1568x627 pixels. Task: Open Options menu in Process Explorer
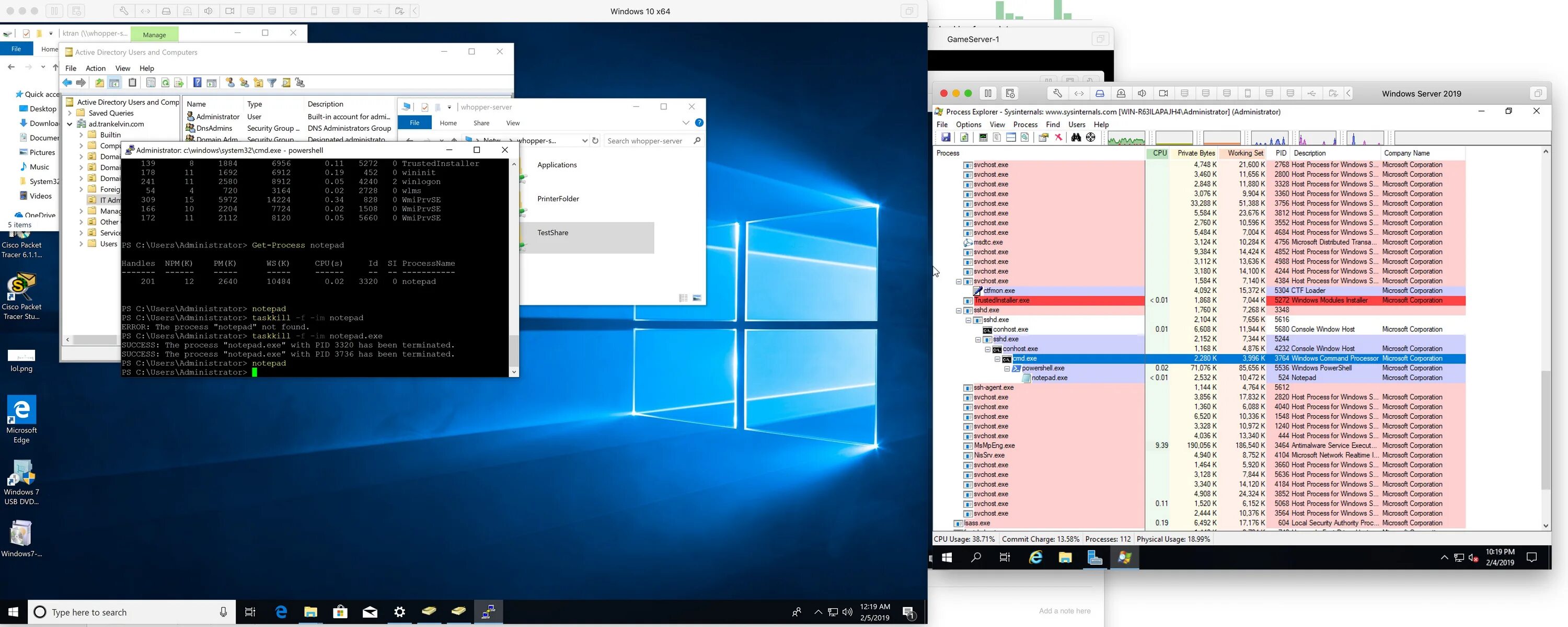point(969,124)
